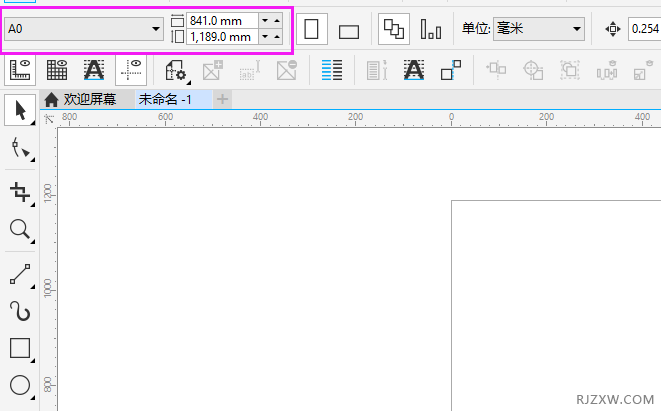Select the Crop tool
The image size is (661, 411).
pos(20,193)
